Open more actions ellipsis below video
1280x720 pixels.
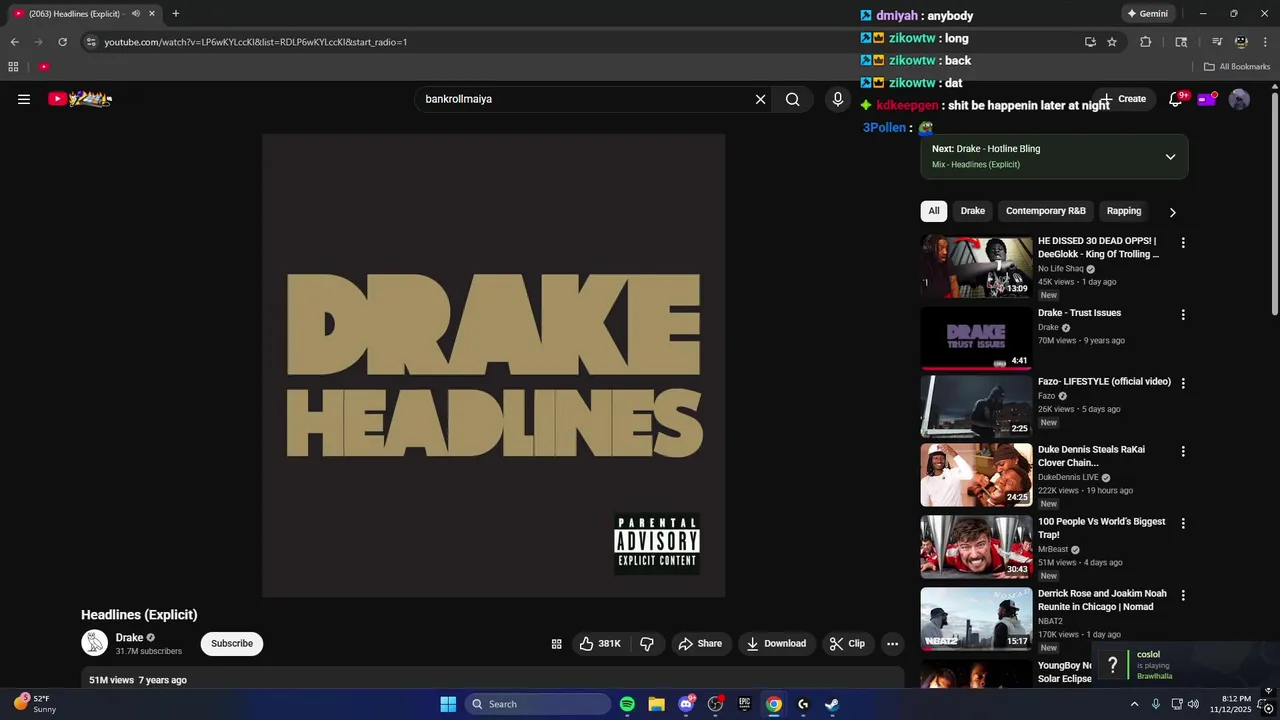(x=893, y=644)
